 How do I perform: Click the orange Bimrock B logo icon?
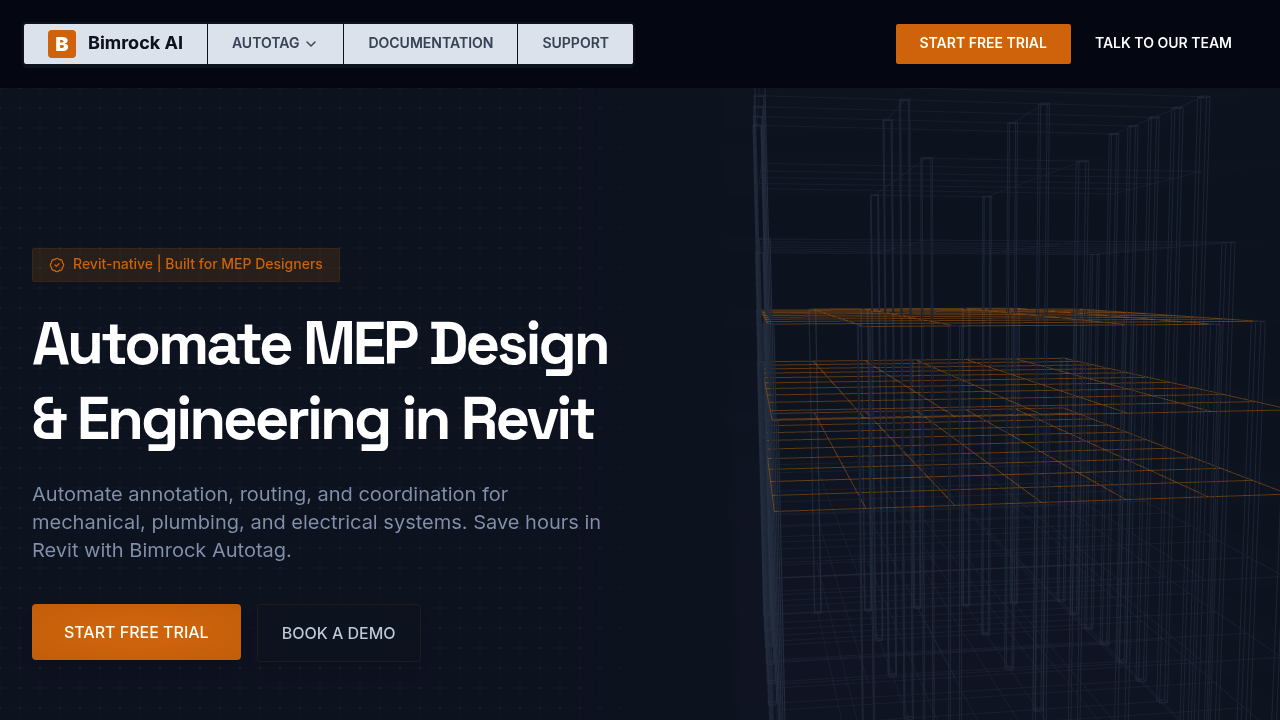coord(62,44)
